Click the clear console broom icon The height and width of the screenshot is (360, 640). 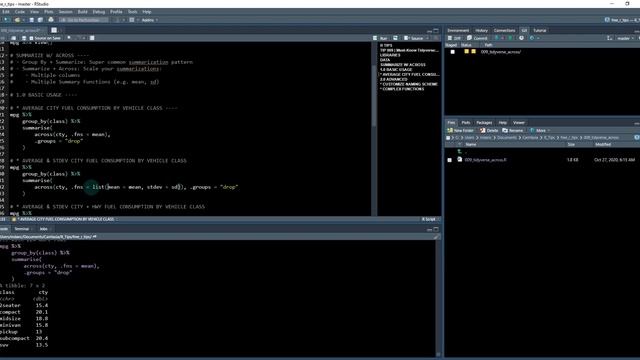(436, 237)
